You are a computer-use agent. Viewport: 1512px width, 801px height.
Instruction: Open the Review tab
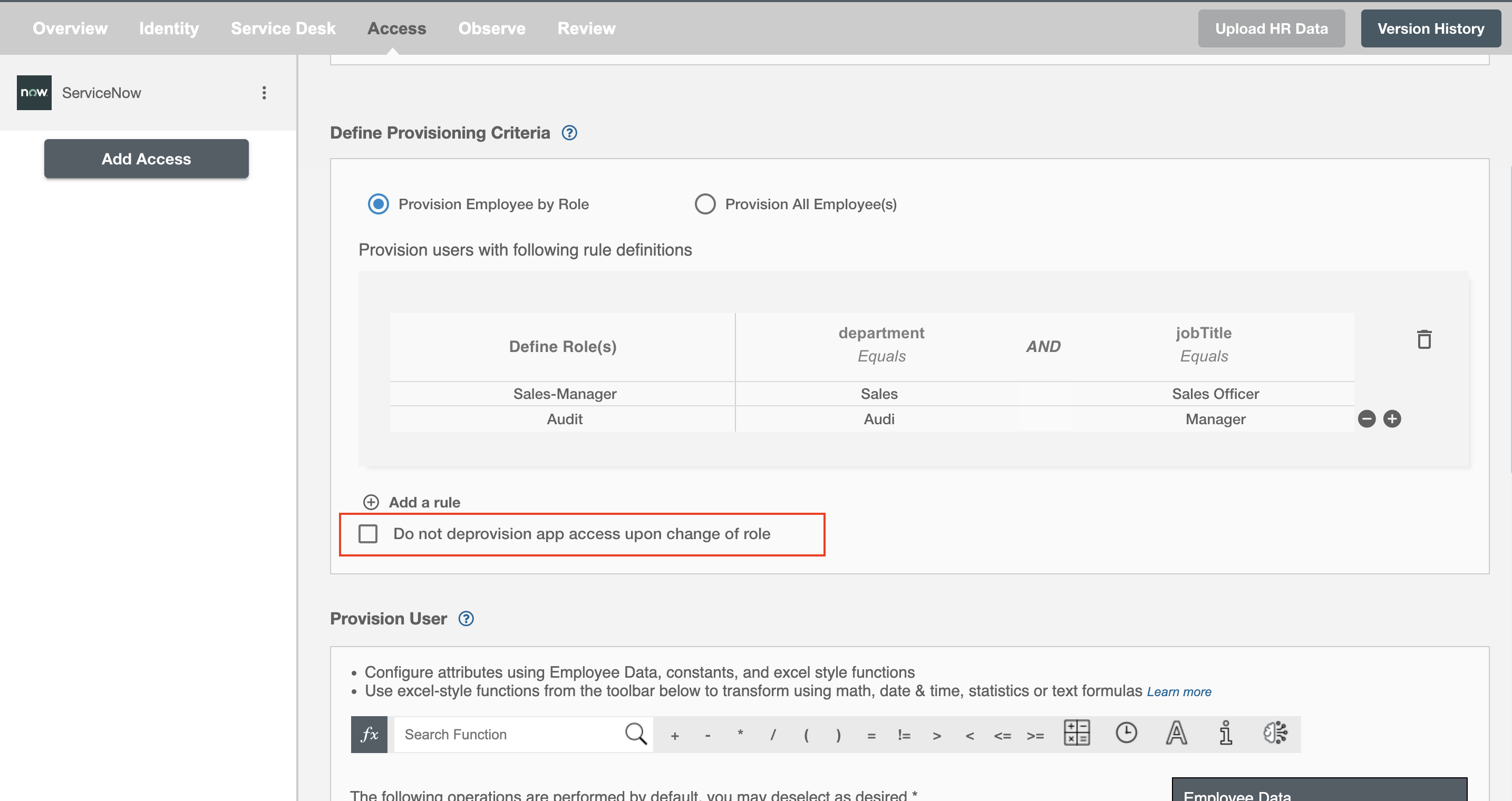click(x=586, y=28)
